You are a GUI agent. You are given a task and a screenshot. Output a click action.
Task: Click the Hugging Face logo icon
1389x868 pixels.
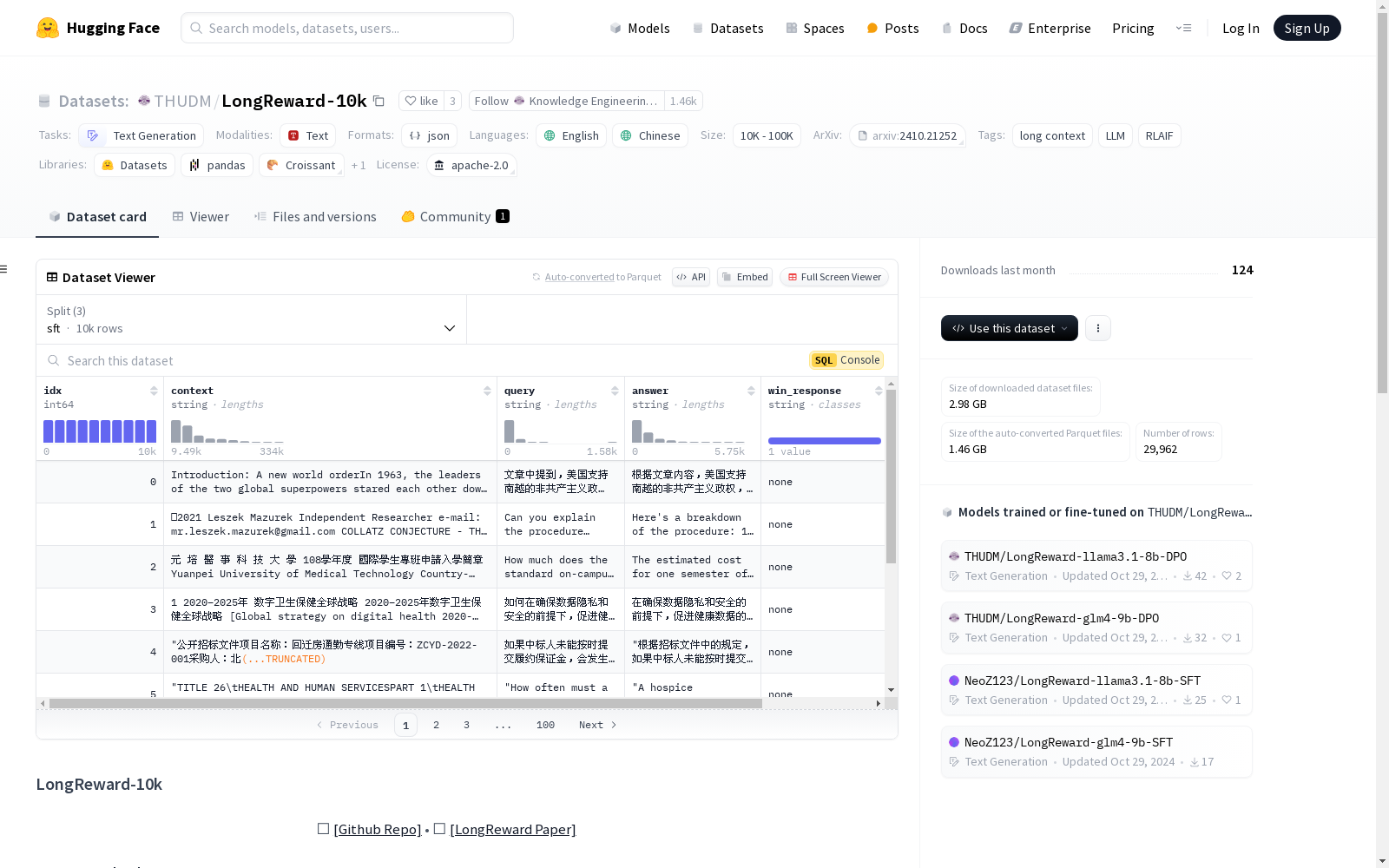(x=48, y=28)
